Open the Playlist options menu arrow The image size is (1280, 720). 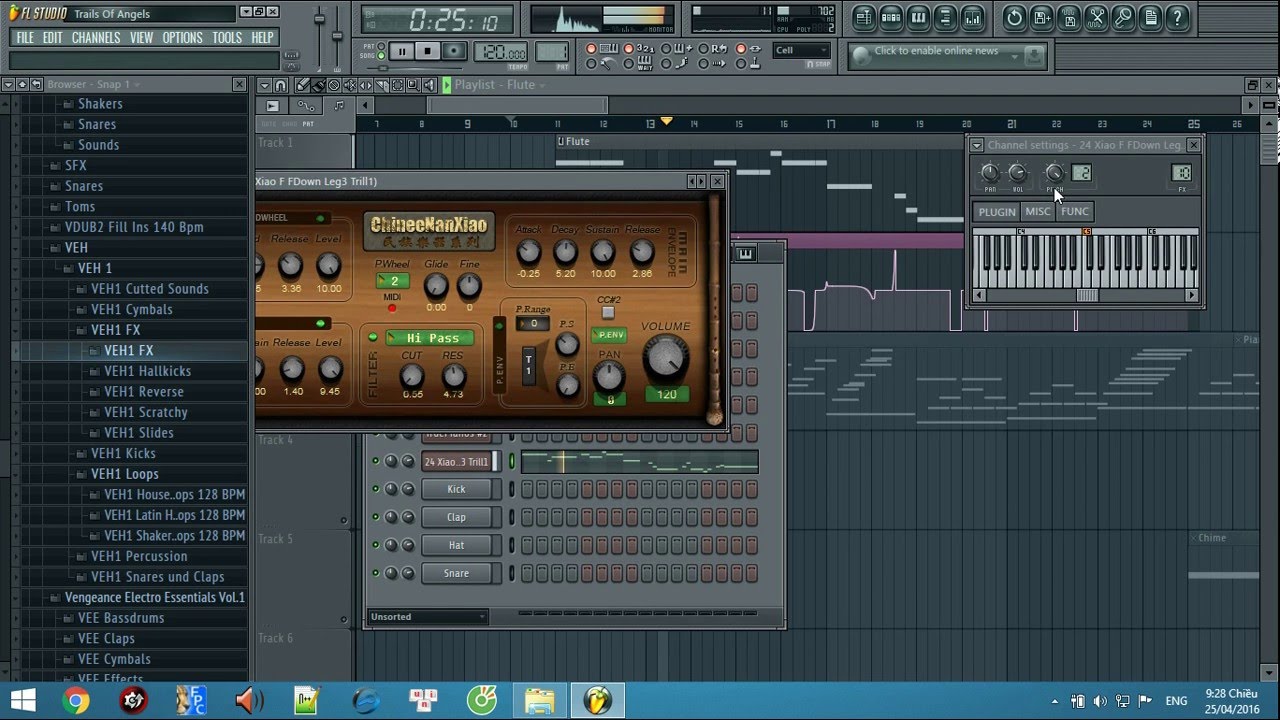[x=263, y=85]
